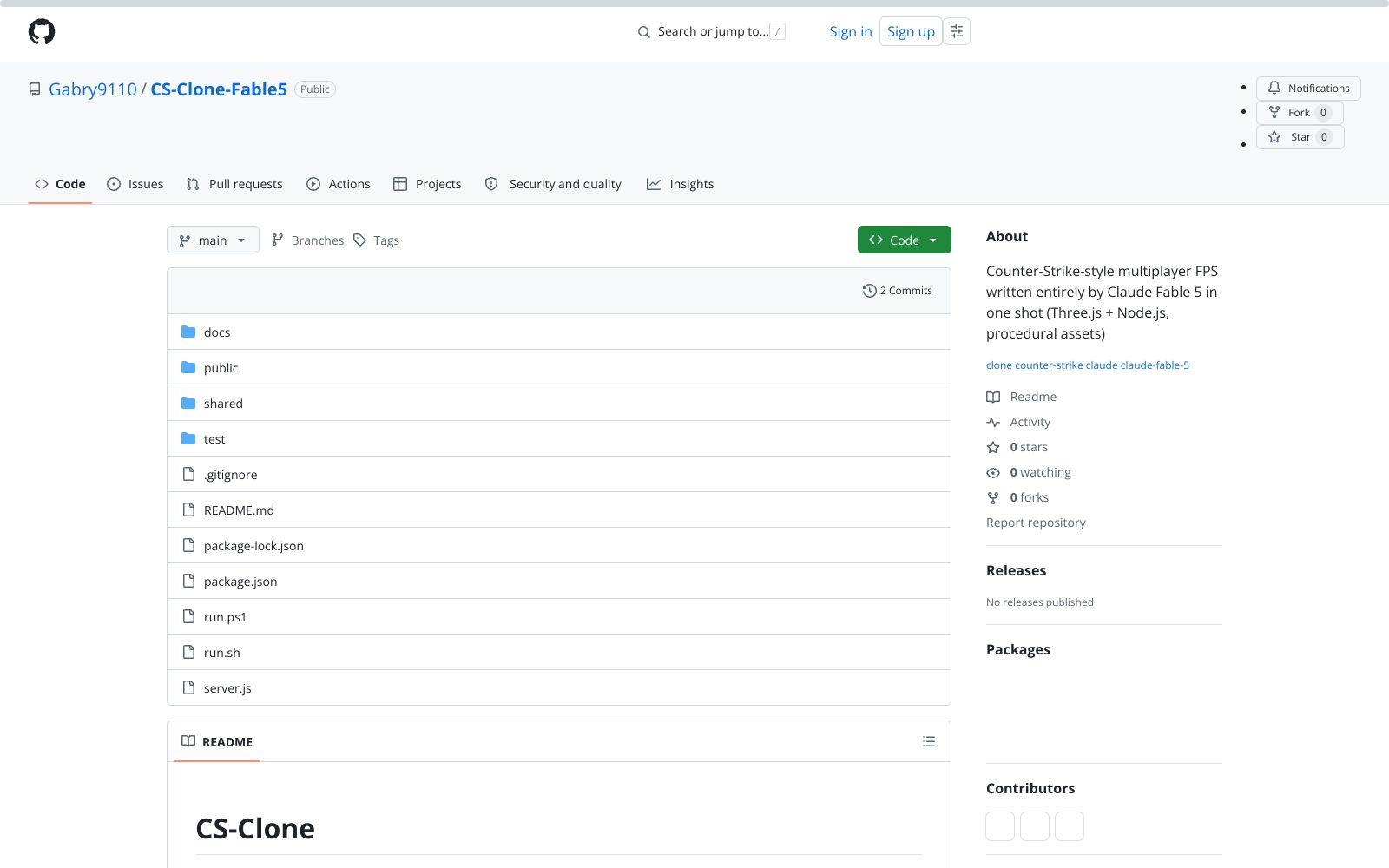Screen dimensions: 1389x868
Task: Open the third contributor avatar
Action: (x=1070, y=826)
